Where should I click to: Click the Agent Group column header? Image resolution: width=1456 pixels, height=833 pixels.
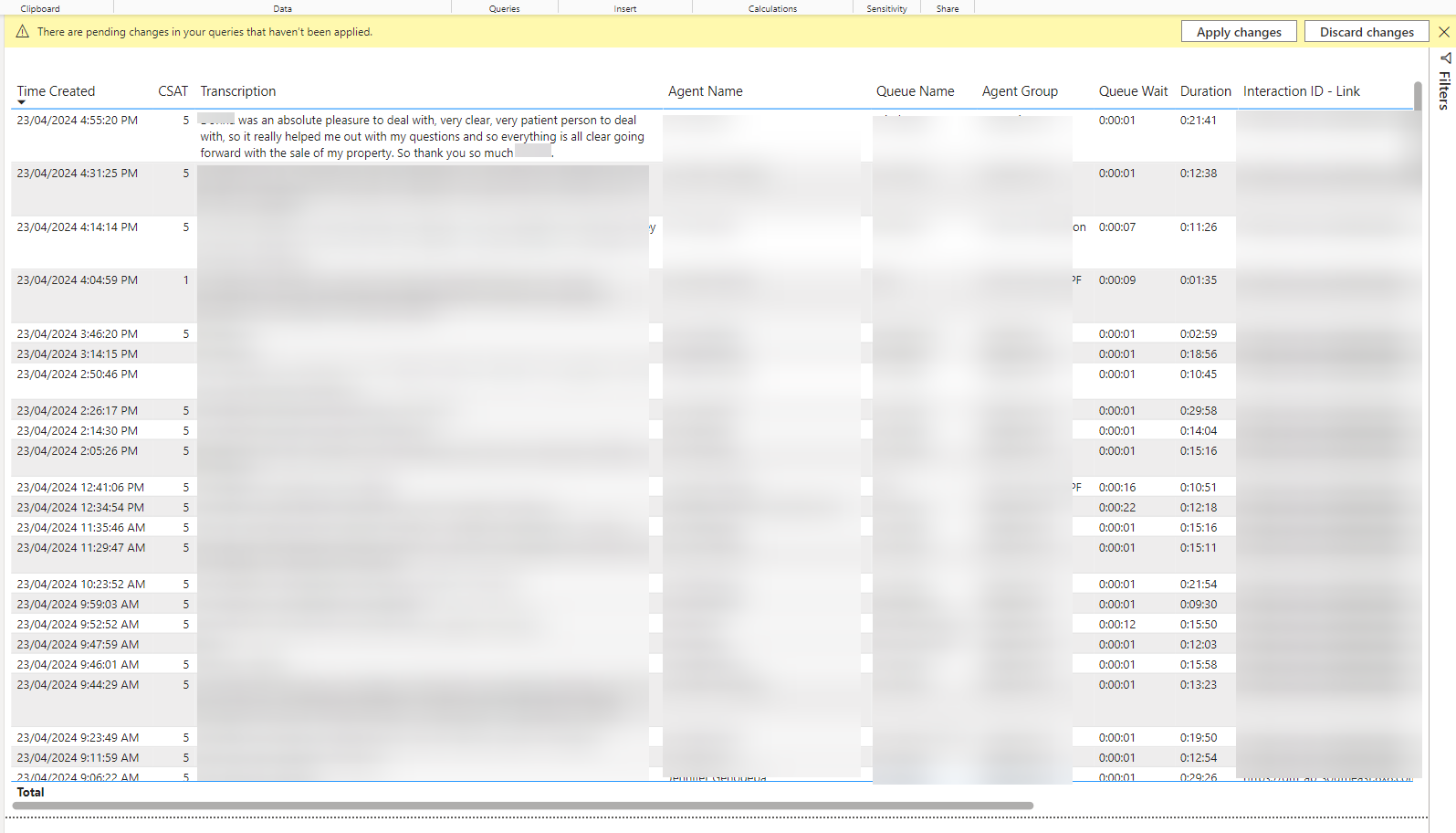pyautogui.click(x=1020, y=91)
